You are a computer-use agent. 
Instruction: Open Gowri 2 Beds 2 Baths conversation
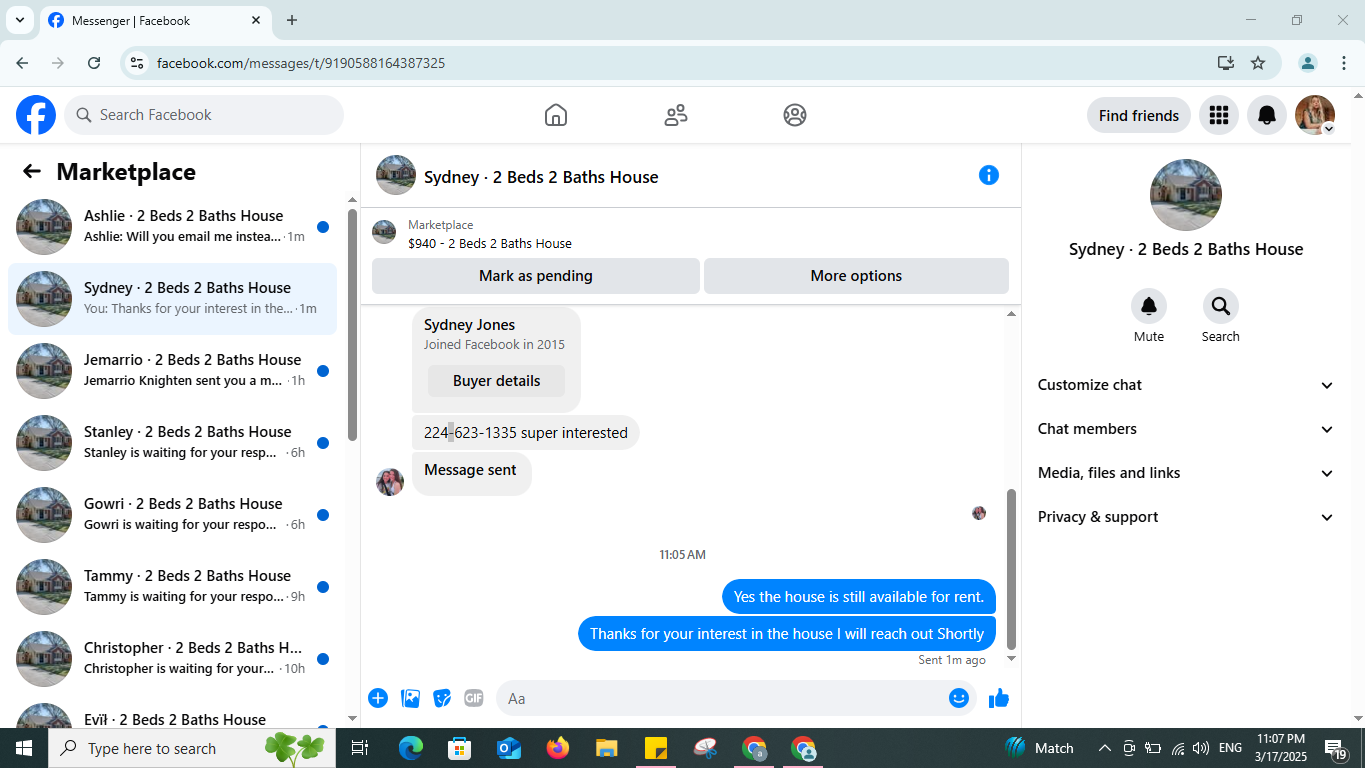172,515
